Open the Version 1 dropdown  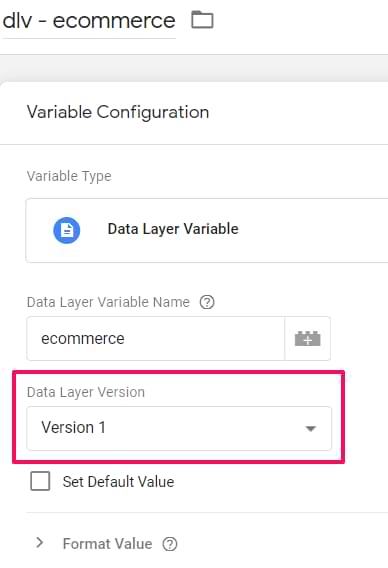tap(179, 428)
